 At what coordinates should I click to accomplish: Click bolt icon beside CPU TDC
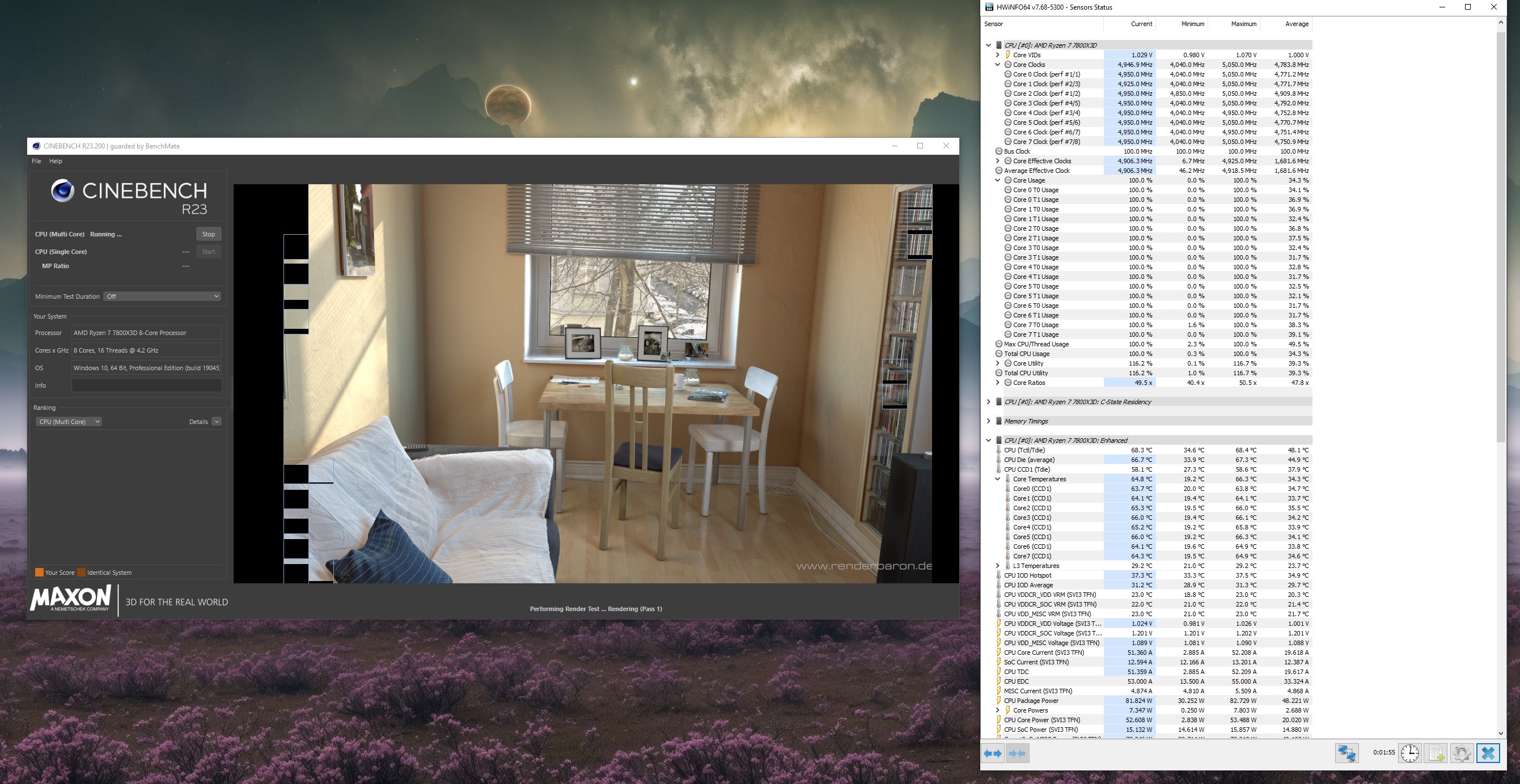point(999,671)
